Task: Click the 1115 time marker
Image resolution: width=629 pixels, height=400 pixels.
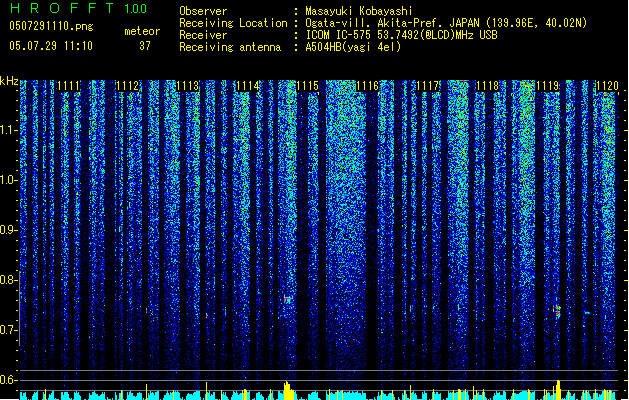Action: click(x=308, y=86)
